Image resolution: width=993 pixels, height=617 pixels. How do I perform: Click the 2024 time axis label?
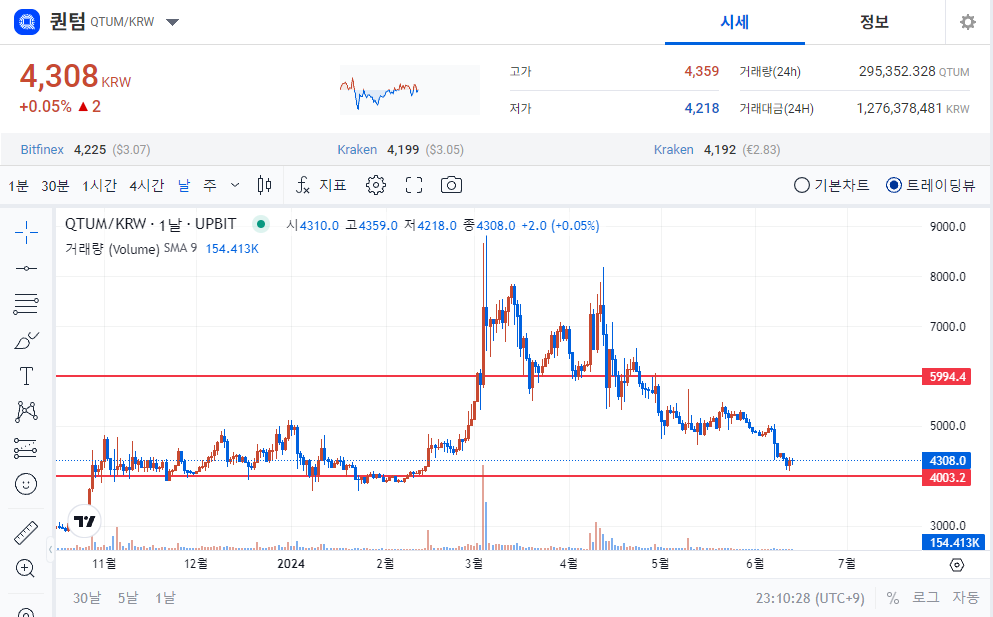click(291, 563)
